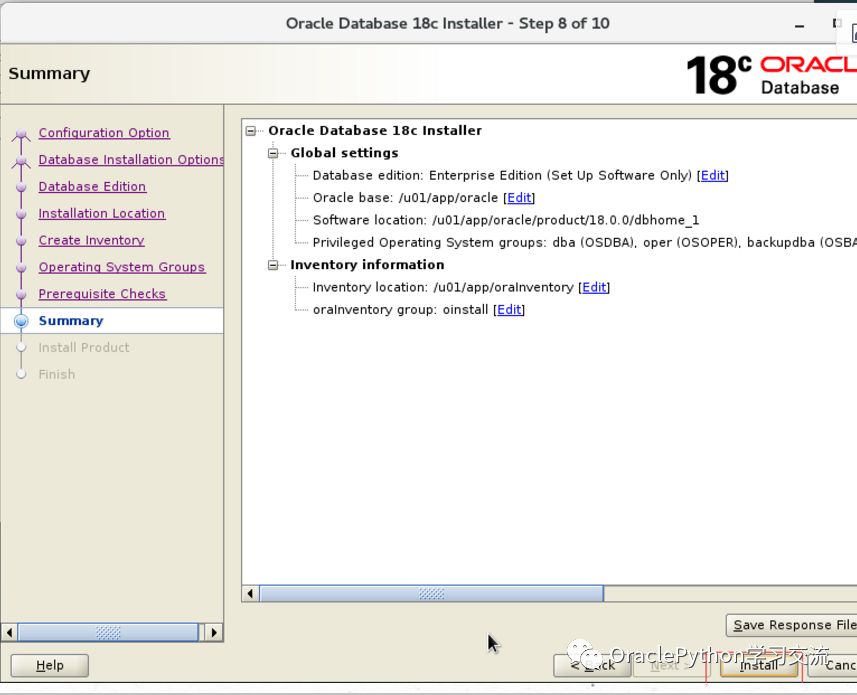Edit the oraInventory group
The height and width of the screenshot is (695, 857).
tap(509, 310)
